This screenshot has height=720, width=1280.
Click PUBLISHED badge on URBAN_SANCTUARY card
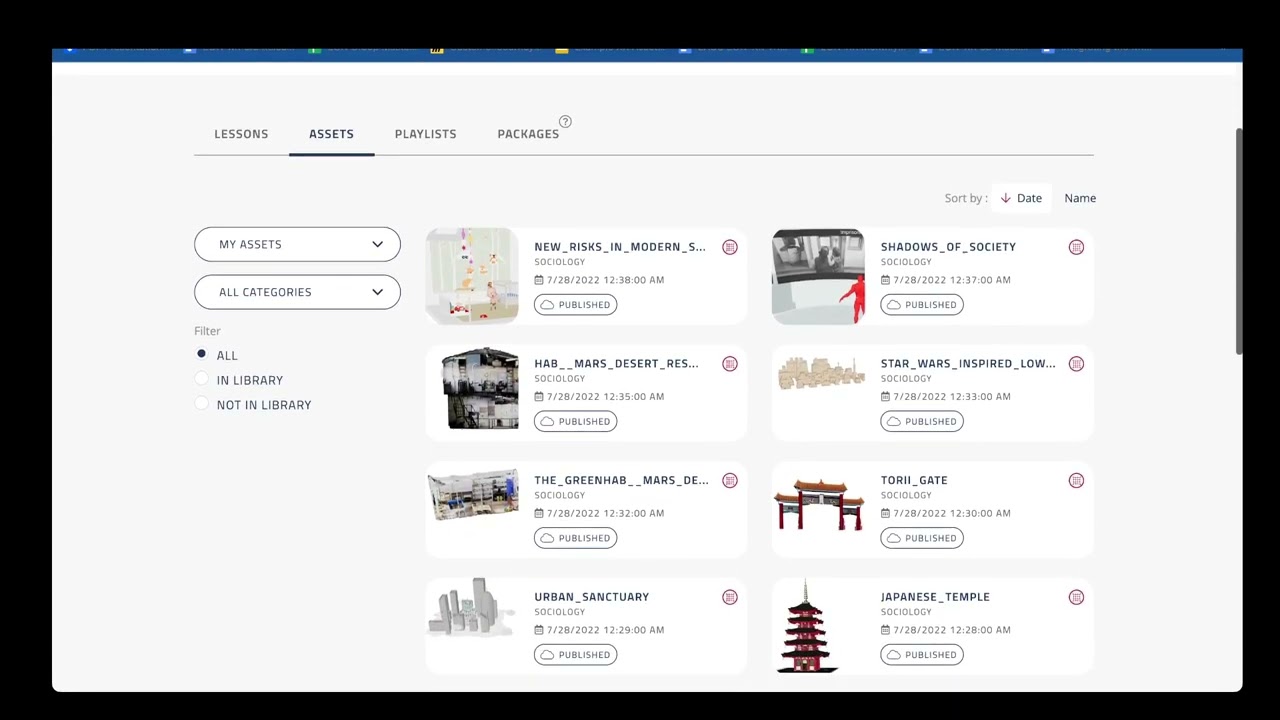click(x=575, y=655)
